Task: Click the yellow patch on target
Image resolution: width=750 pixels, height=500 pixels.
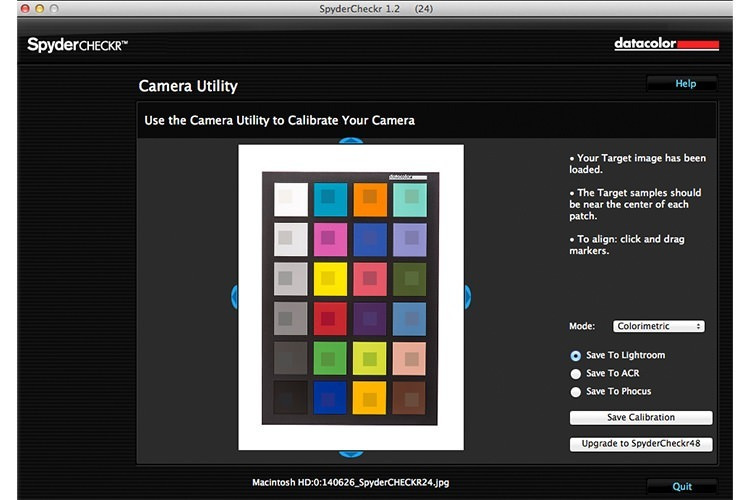Action: tap(330, 279)
